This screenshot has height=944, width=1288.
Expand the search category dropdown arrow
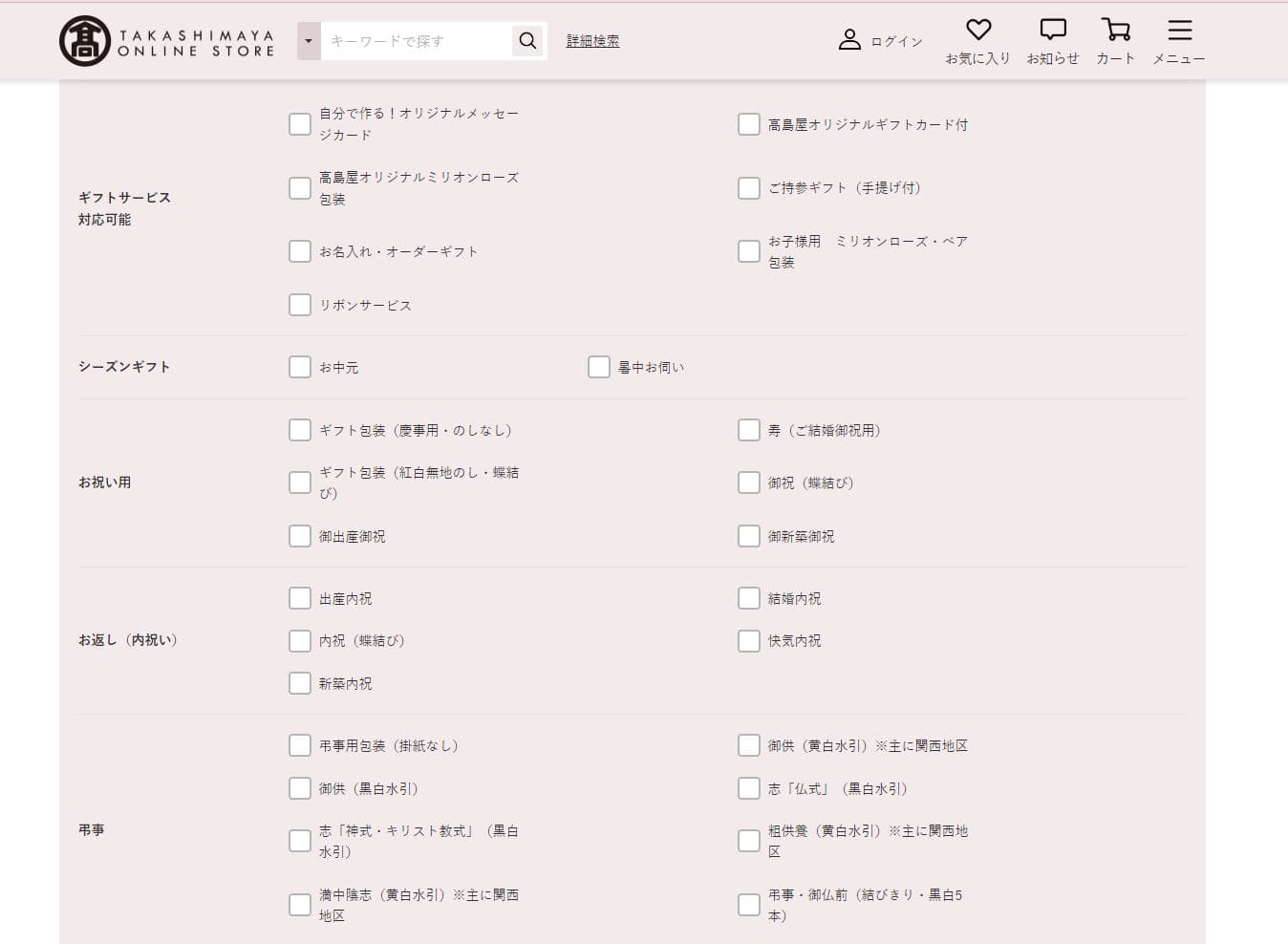309,41
